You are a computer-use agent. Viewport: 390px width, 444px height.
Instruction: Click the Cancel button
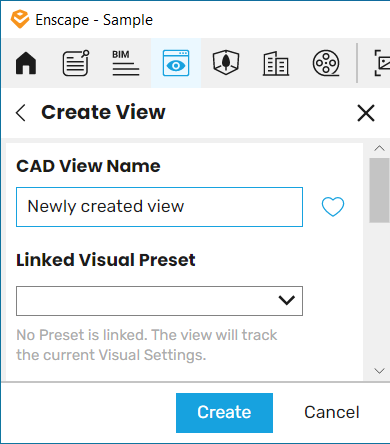332,412
